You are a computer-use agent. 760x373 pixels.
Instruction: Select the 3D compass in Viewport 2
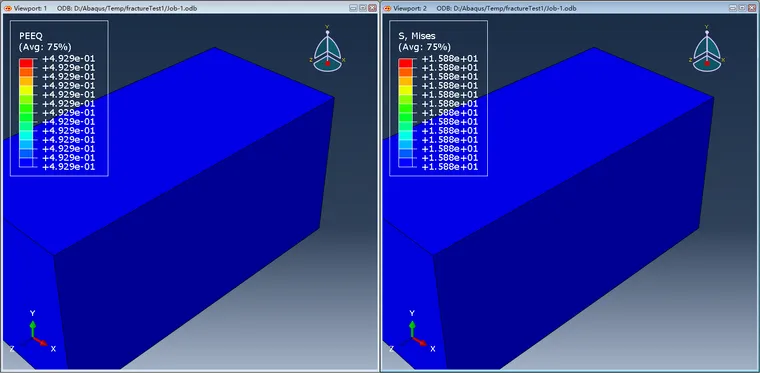pyautogui.click(x=707, y=48)
